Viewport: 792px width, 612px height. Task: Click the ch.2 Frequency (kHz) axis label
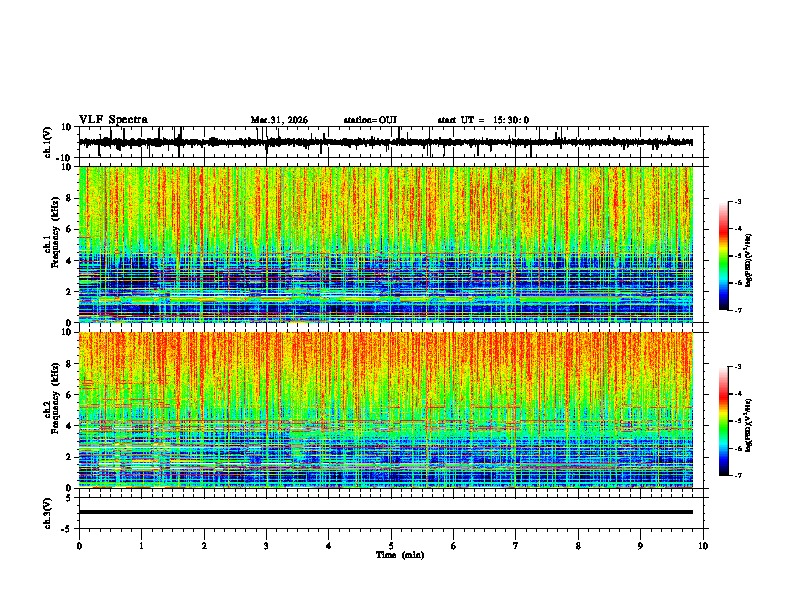tap(53, 398)
